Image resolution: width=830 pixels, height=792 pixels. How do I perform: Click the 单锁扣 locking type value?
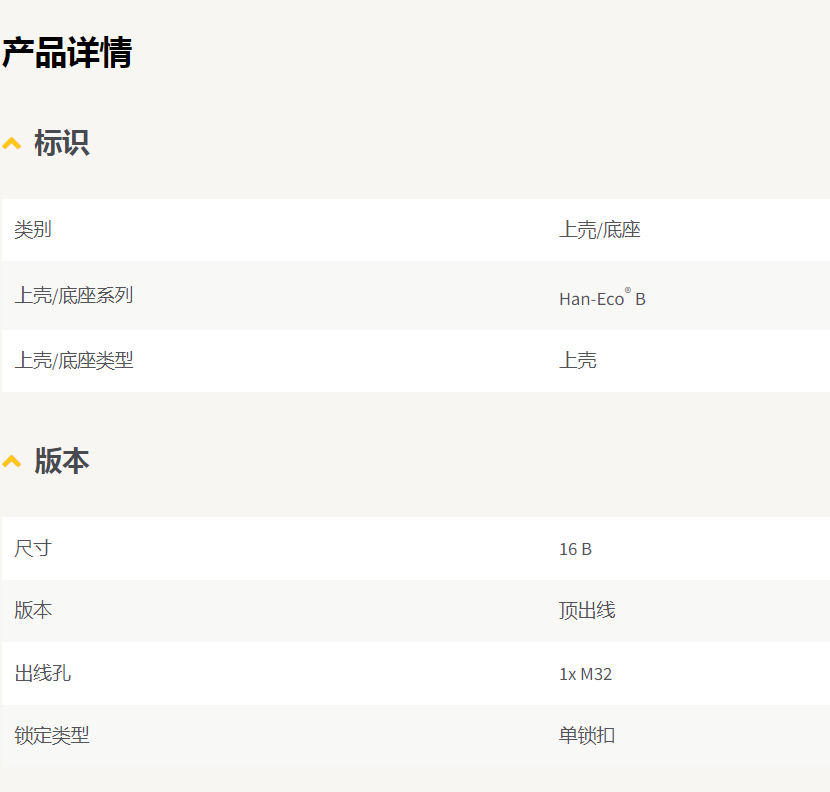[587, 736]
